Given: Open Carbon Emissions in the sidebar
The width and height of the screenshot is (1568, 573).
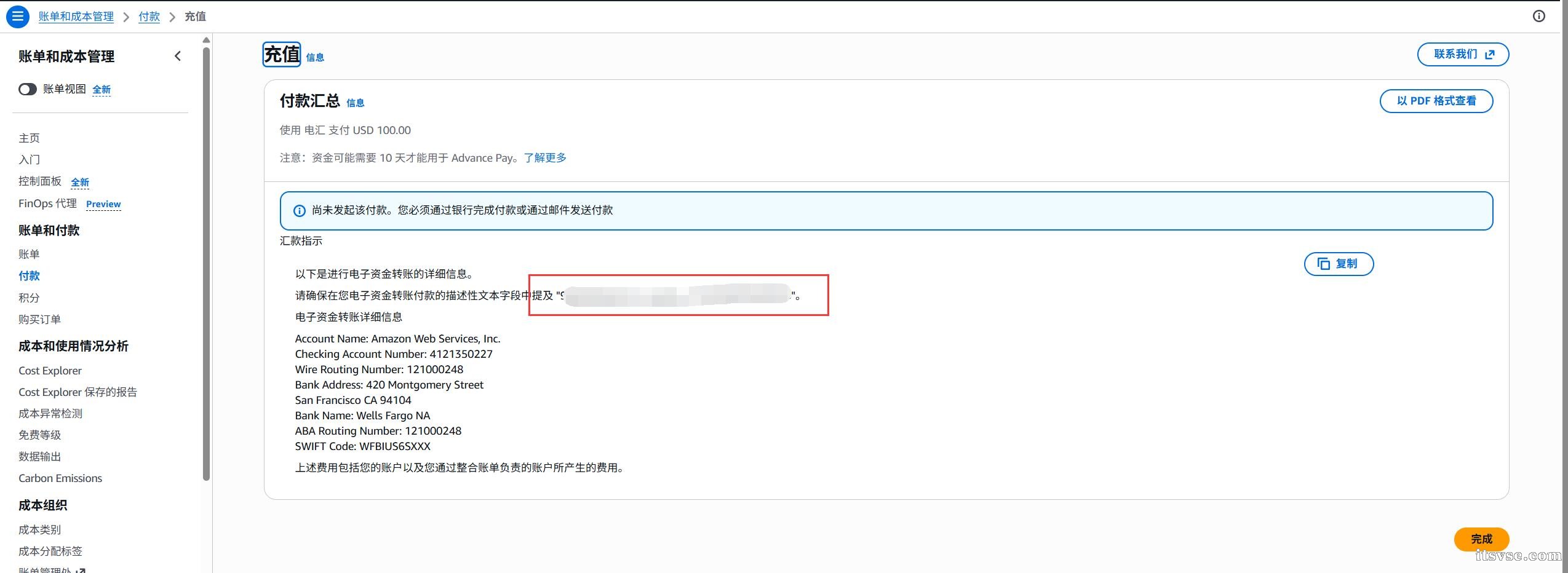Looking at the screenshot, I should coord(60,478).
